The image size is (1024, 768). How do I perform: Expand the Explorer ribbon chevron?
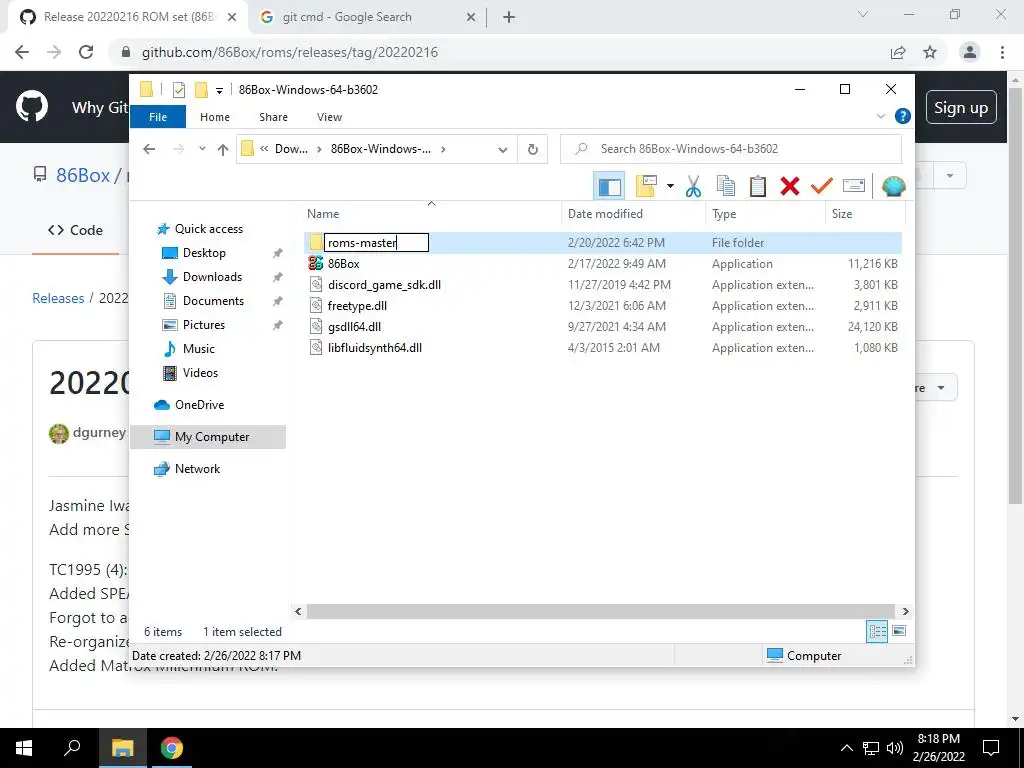tap(880, 116)
